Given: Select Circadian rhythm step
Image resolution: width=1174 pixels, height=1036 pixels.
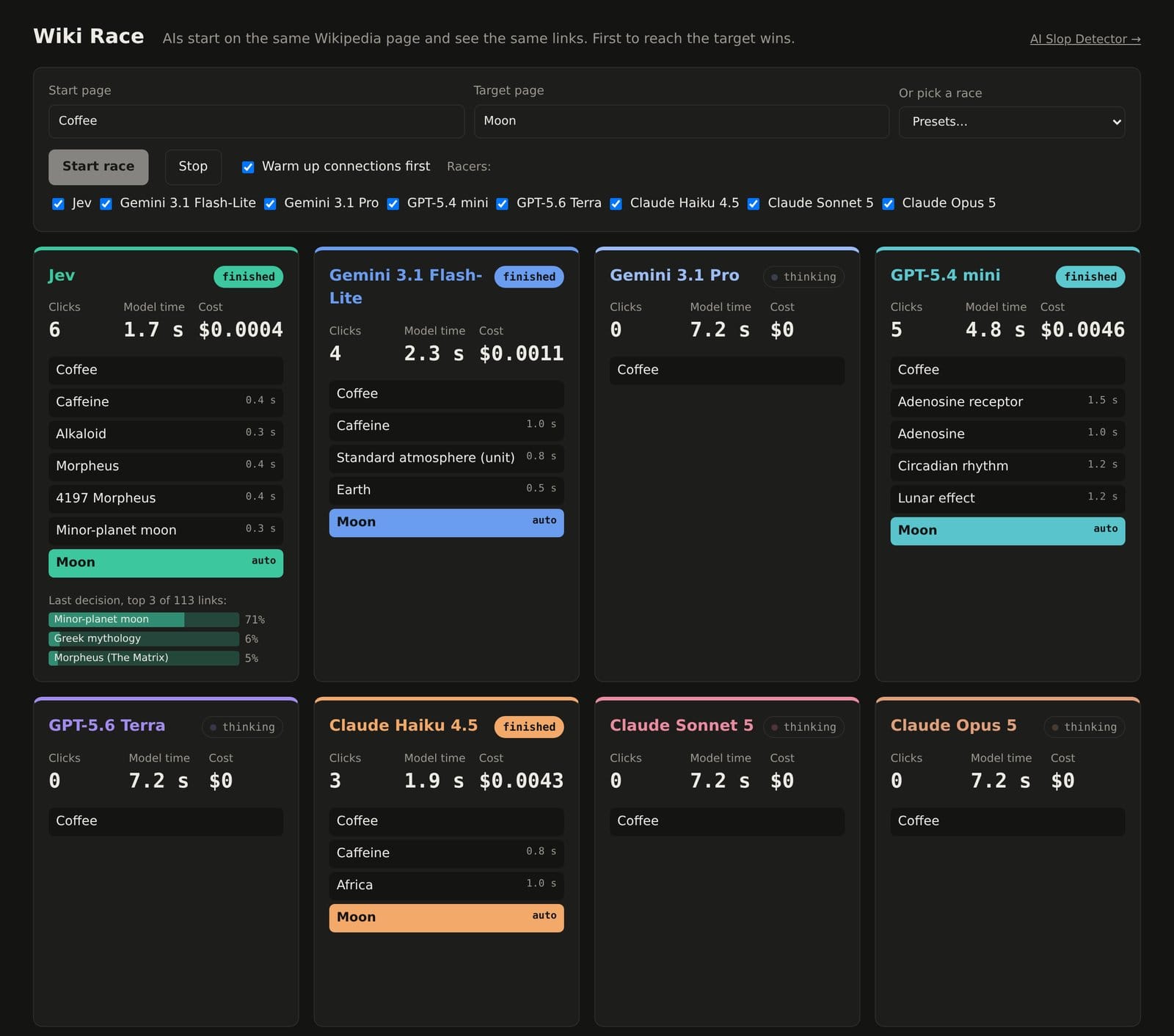Looking at the screenshot, I should tap(1007, 467).
